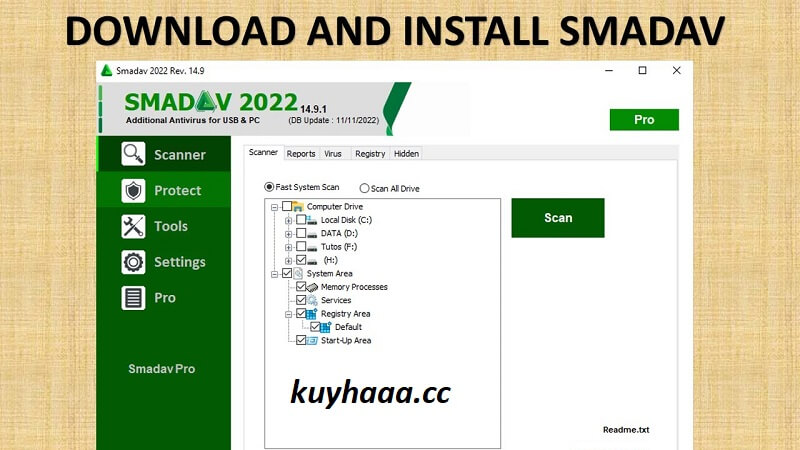
Task: Expand the Local Disk (C:) node
Action: [x=288, y=220]
